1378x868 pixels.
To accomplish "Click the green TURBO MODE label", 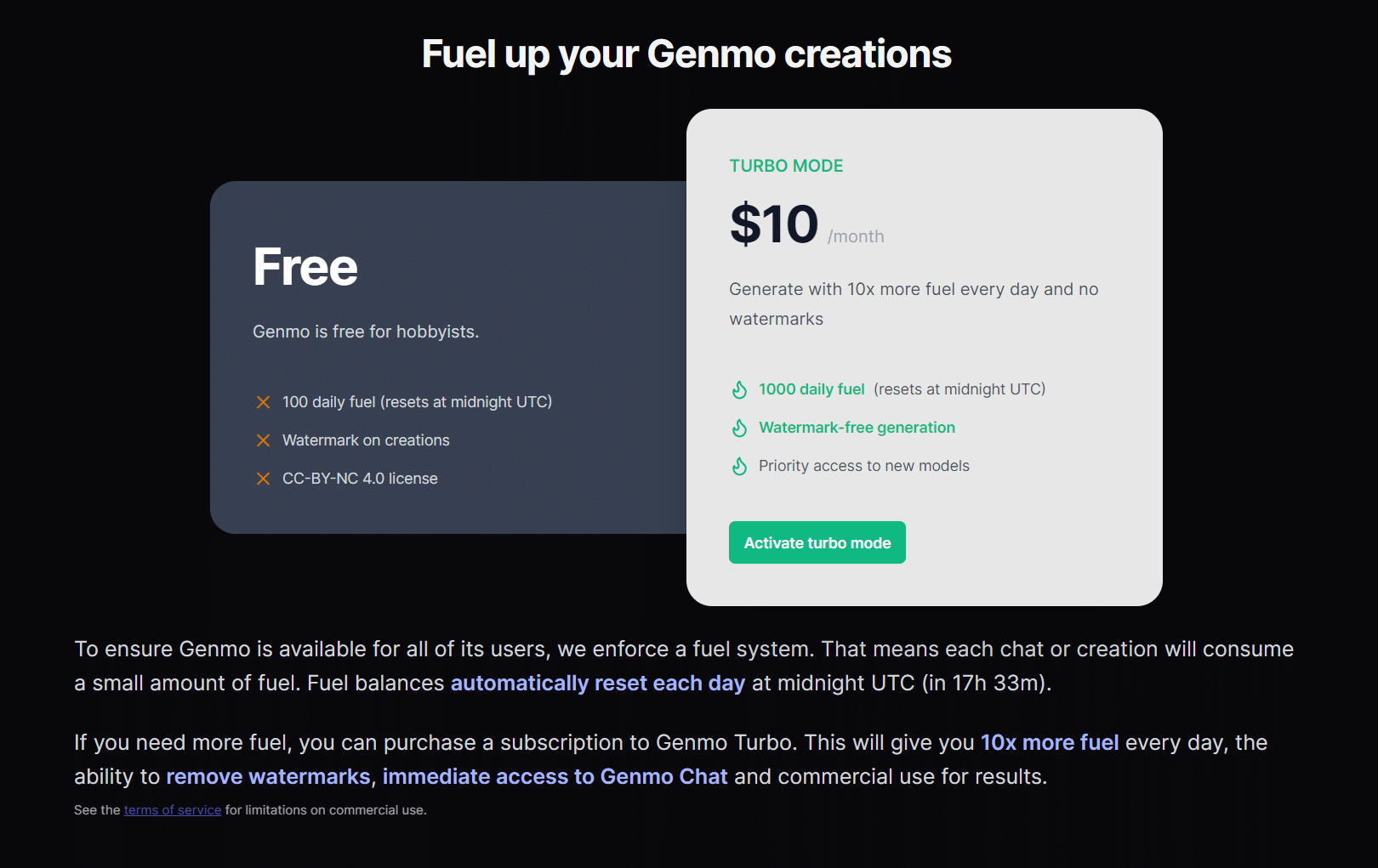I will (786, 166).
